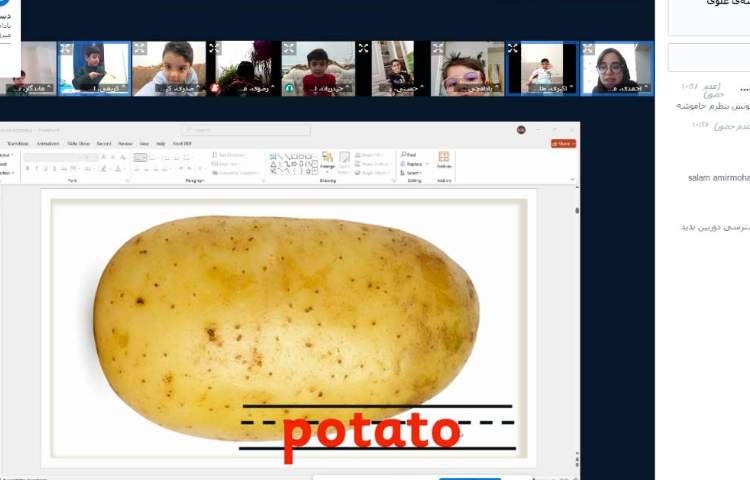Click the font name combo box

coord(53,157)
